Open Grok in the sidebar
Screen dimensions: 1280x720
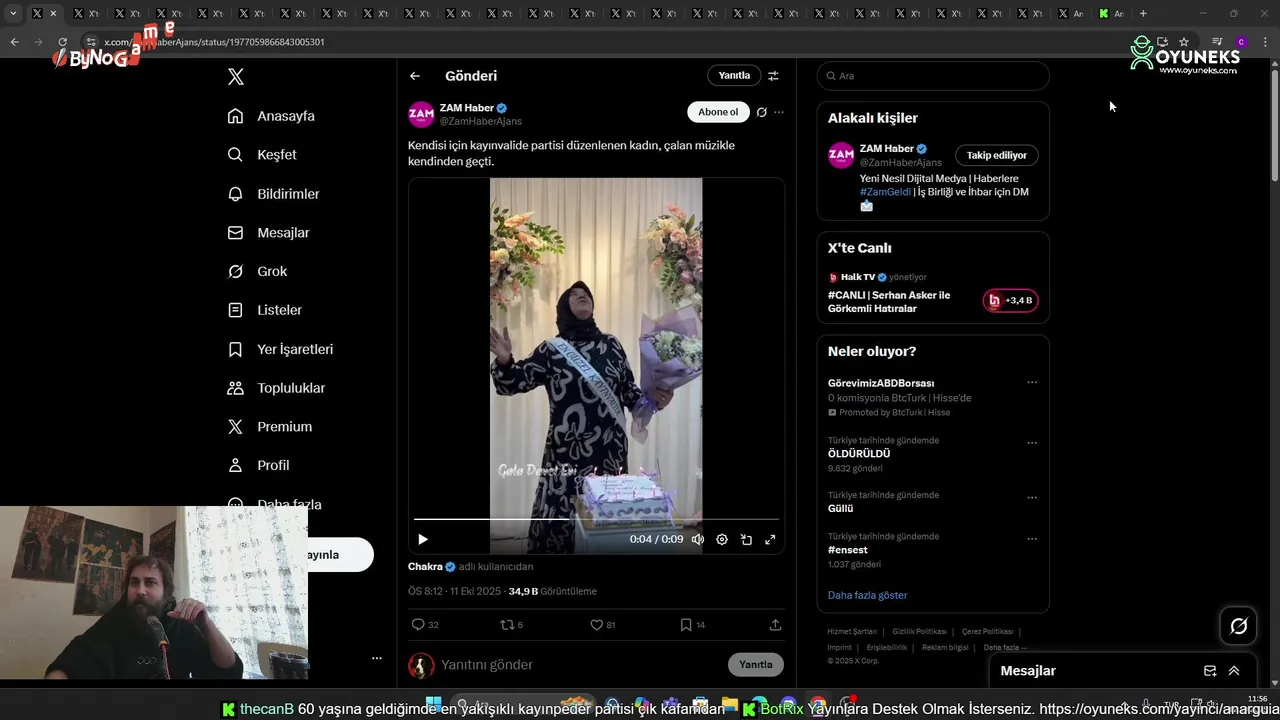(257, 272)
